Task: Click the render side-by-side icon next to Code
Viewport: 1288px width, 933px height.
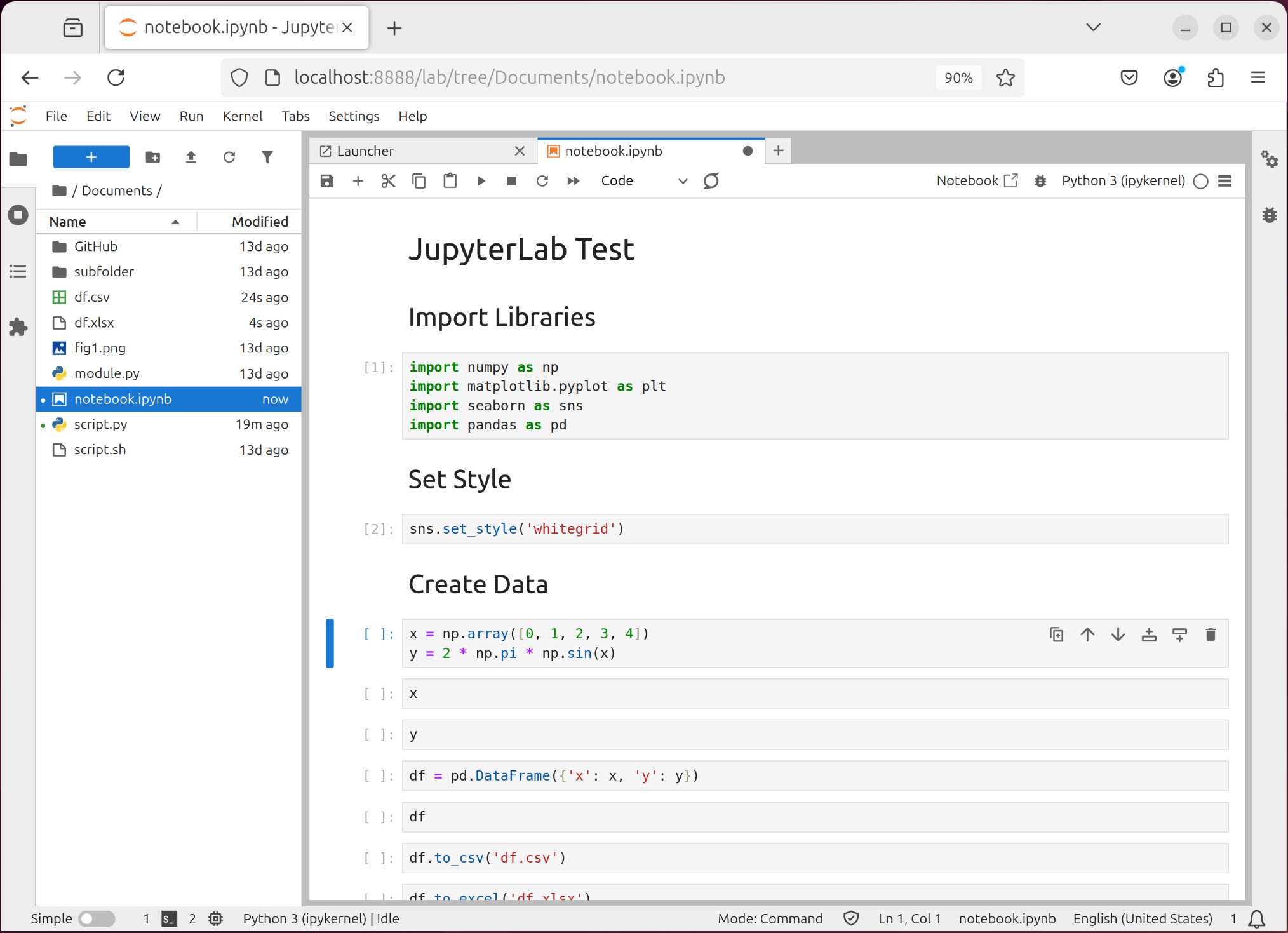Action: (711, 181)
